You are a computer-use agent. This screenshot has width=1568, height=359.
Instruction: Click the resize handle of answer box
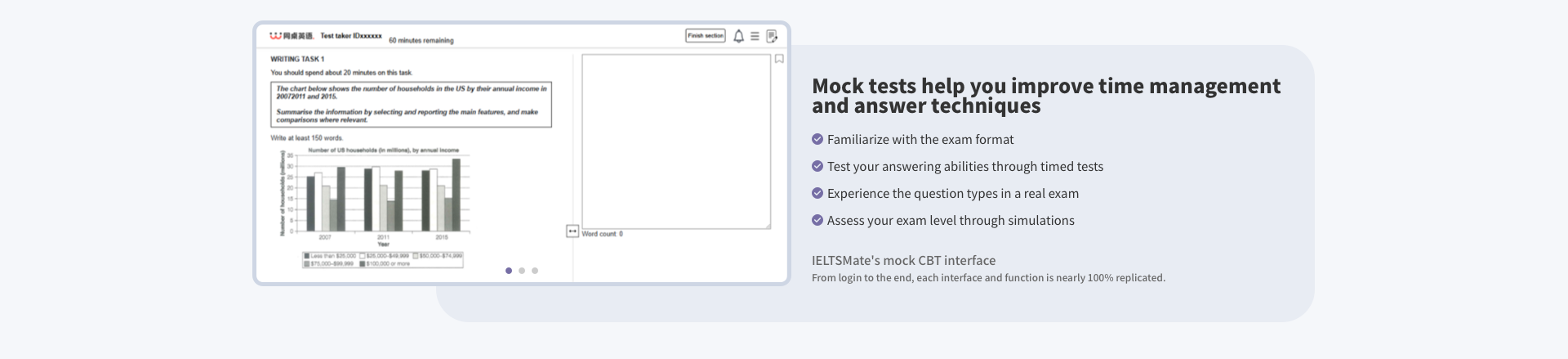pyautogui.click(x=768, y=226)
